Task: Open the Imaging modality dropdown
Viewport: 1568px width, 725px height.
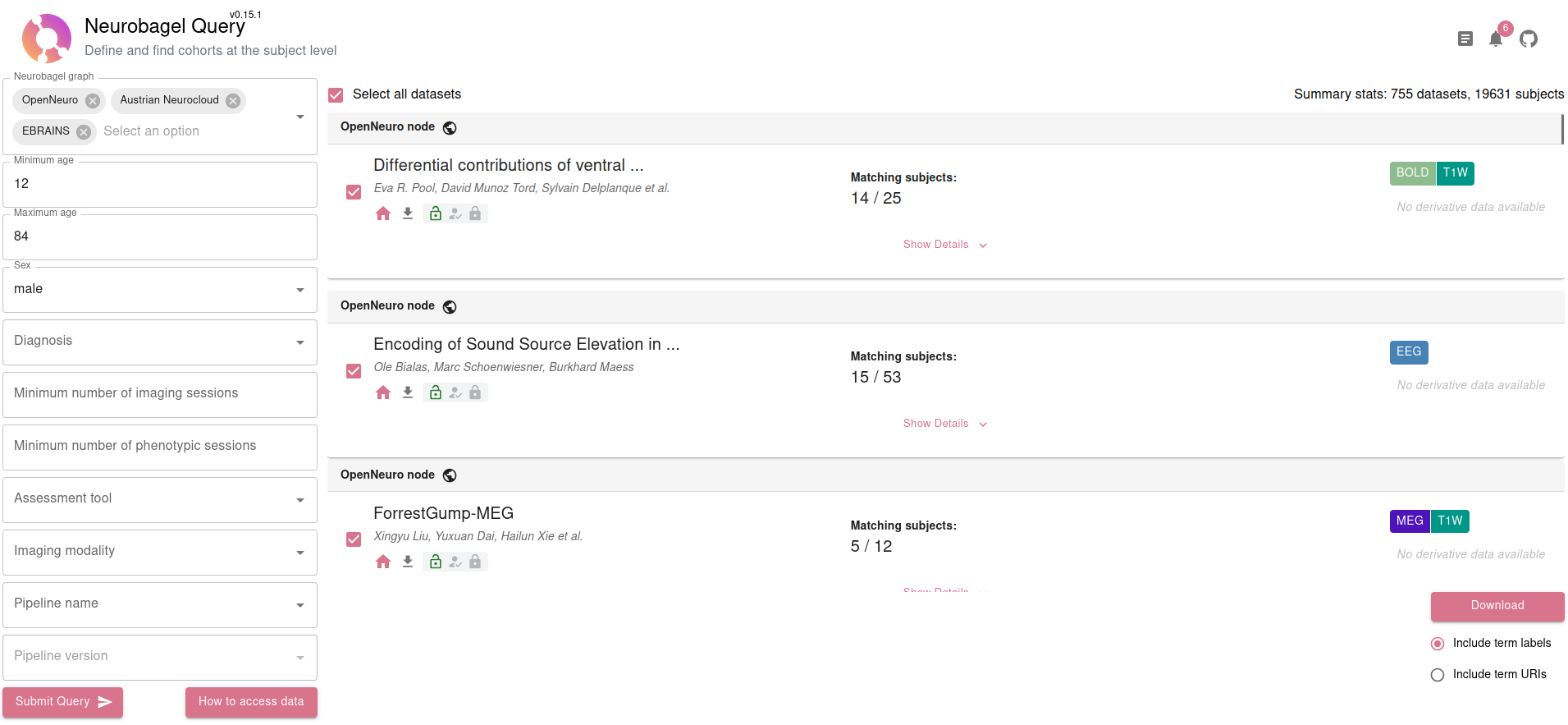Action: pos(160,553)
